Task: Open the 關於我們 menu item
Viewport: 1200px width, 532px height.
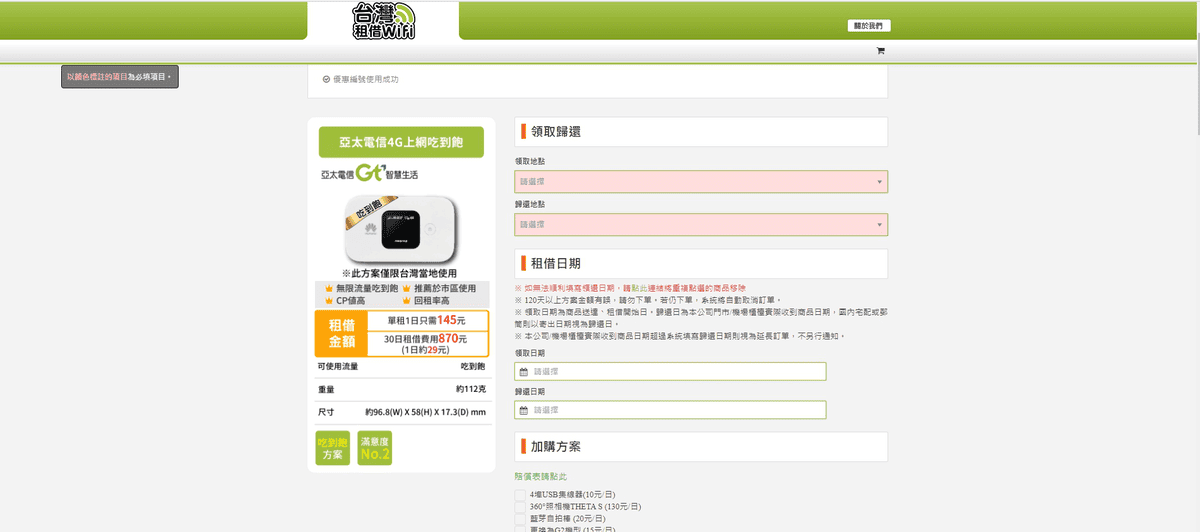Action: 868,26
